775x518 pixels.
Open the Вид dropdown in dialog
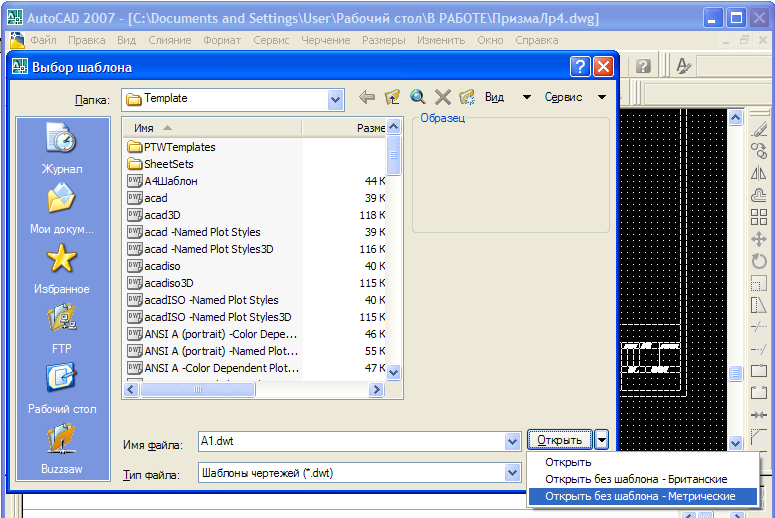[x=508, y=97]
